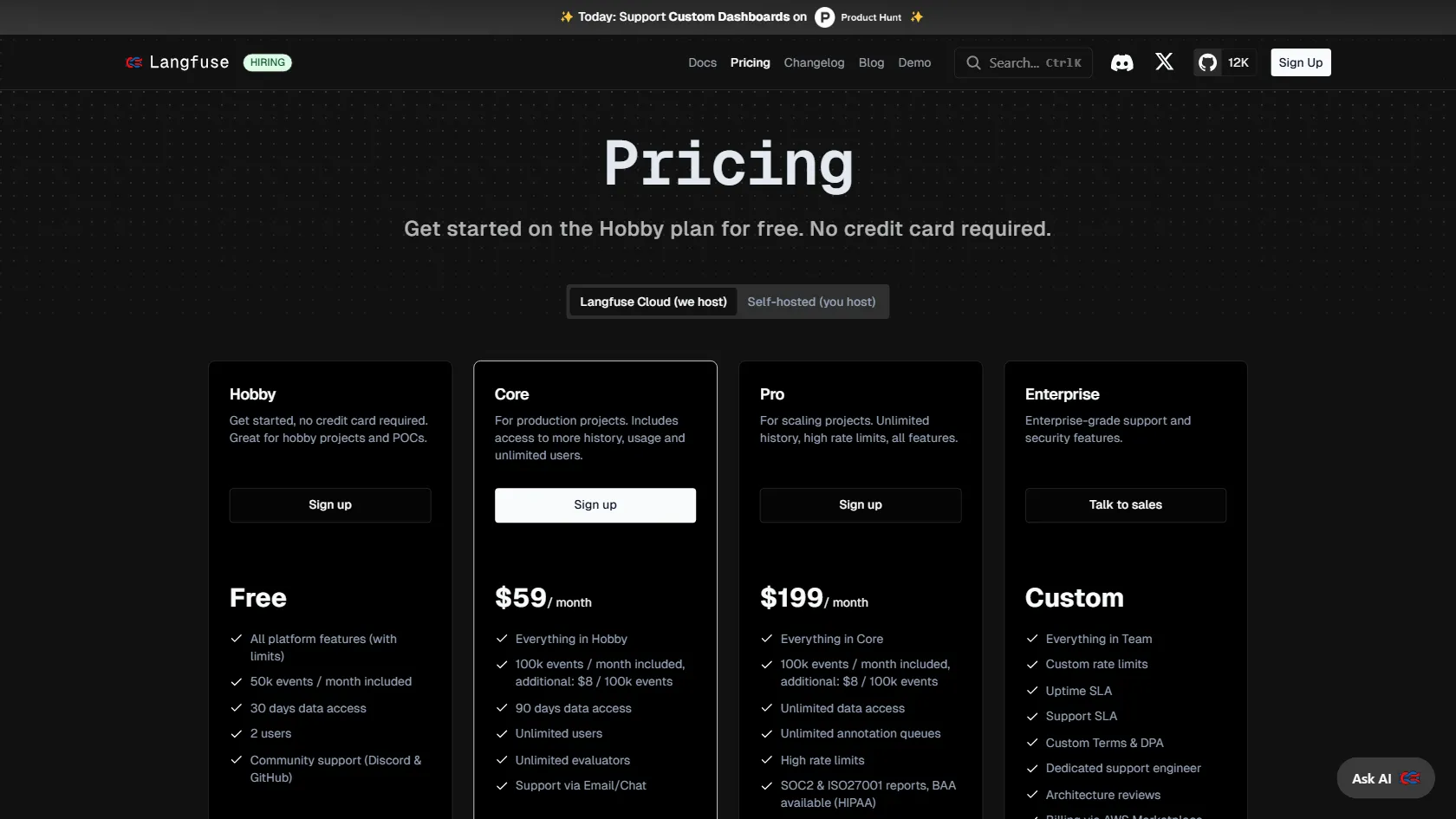
Task: Click 'Dedicated support engineer' feature
Action: click(x=1123, y=769)
